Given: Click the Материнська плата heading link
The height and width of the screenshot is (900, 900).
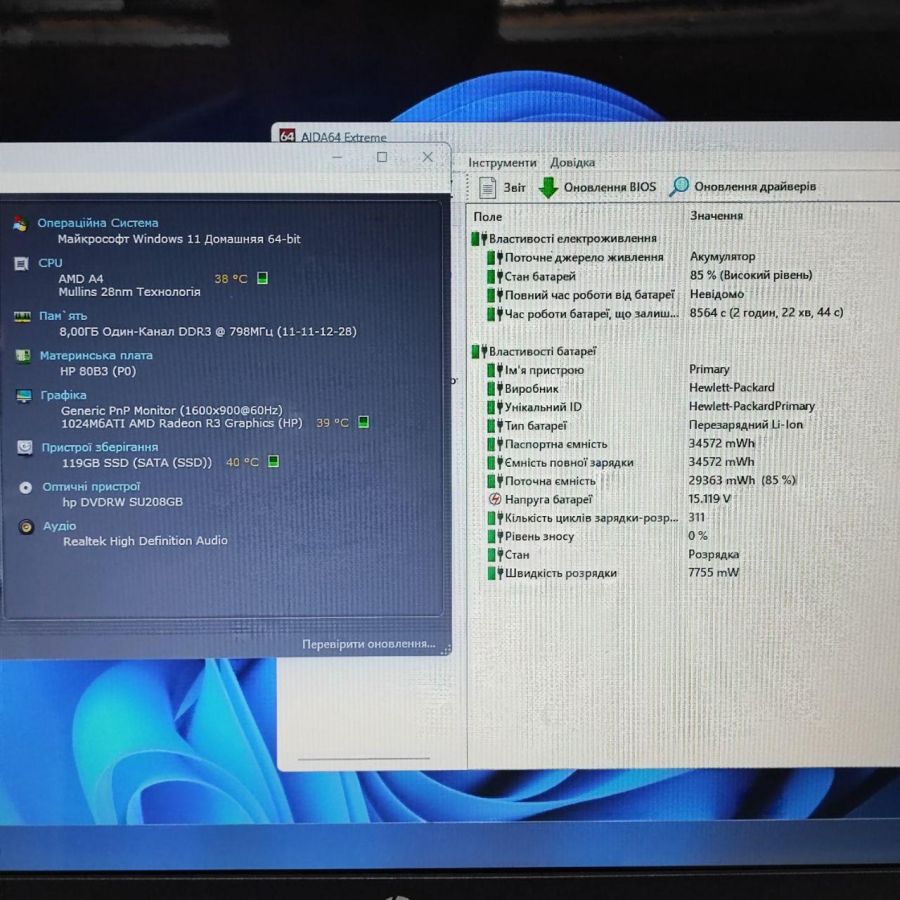Looking at the screenshot, I should pos(96,355).
